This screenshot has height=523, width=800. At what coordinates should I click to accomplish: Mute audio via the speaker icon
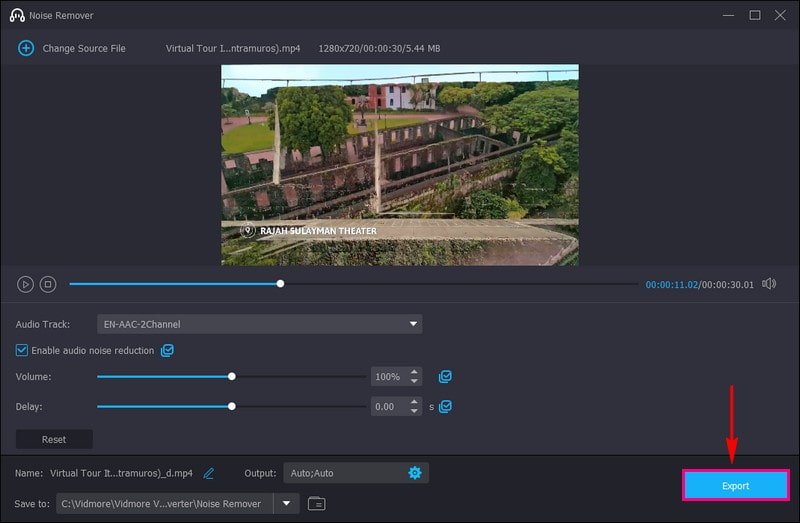(x=769, y=284)
